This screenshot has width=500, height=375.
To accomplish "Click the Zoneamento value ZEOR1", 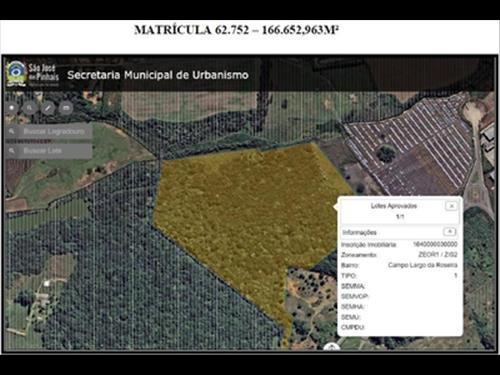I will tap(438, 255).
